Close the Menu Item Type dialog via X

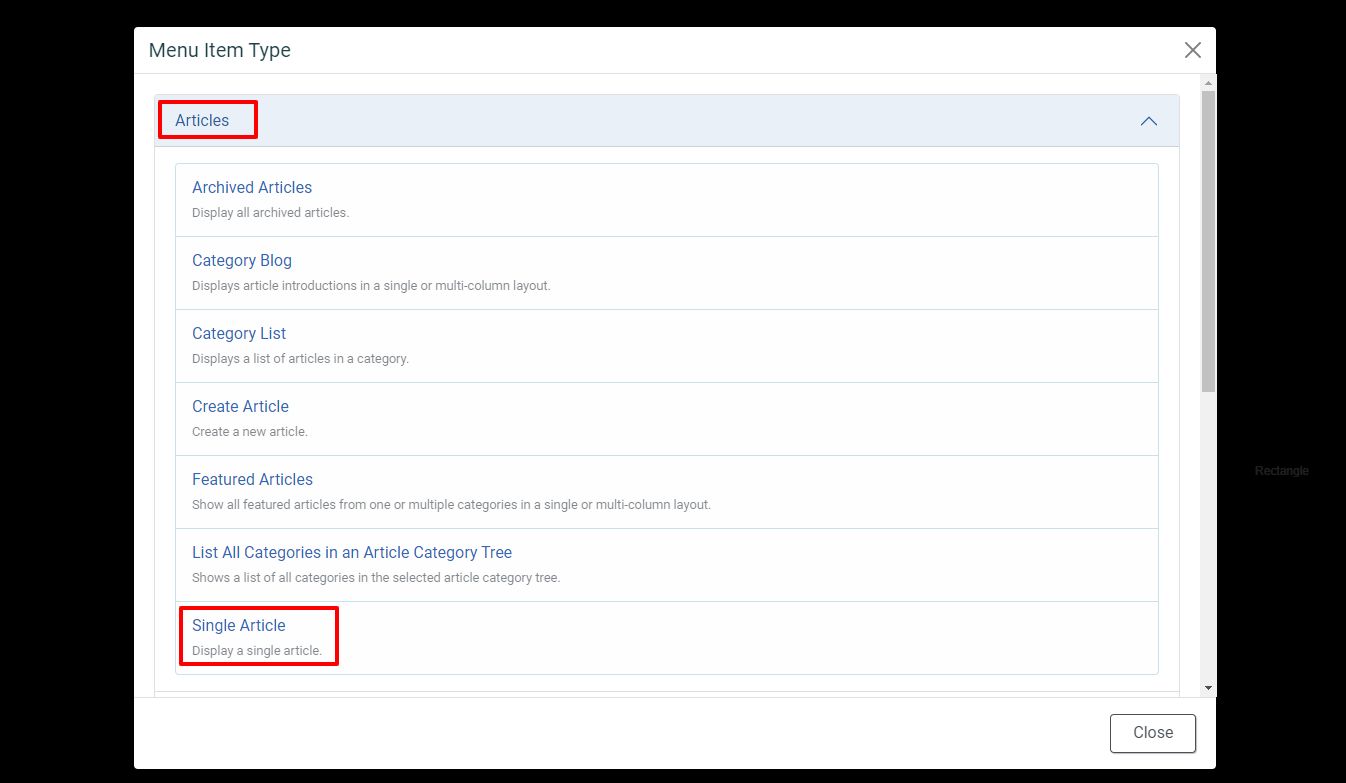[1192, 50]
